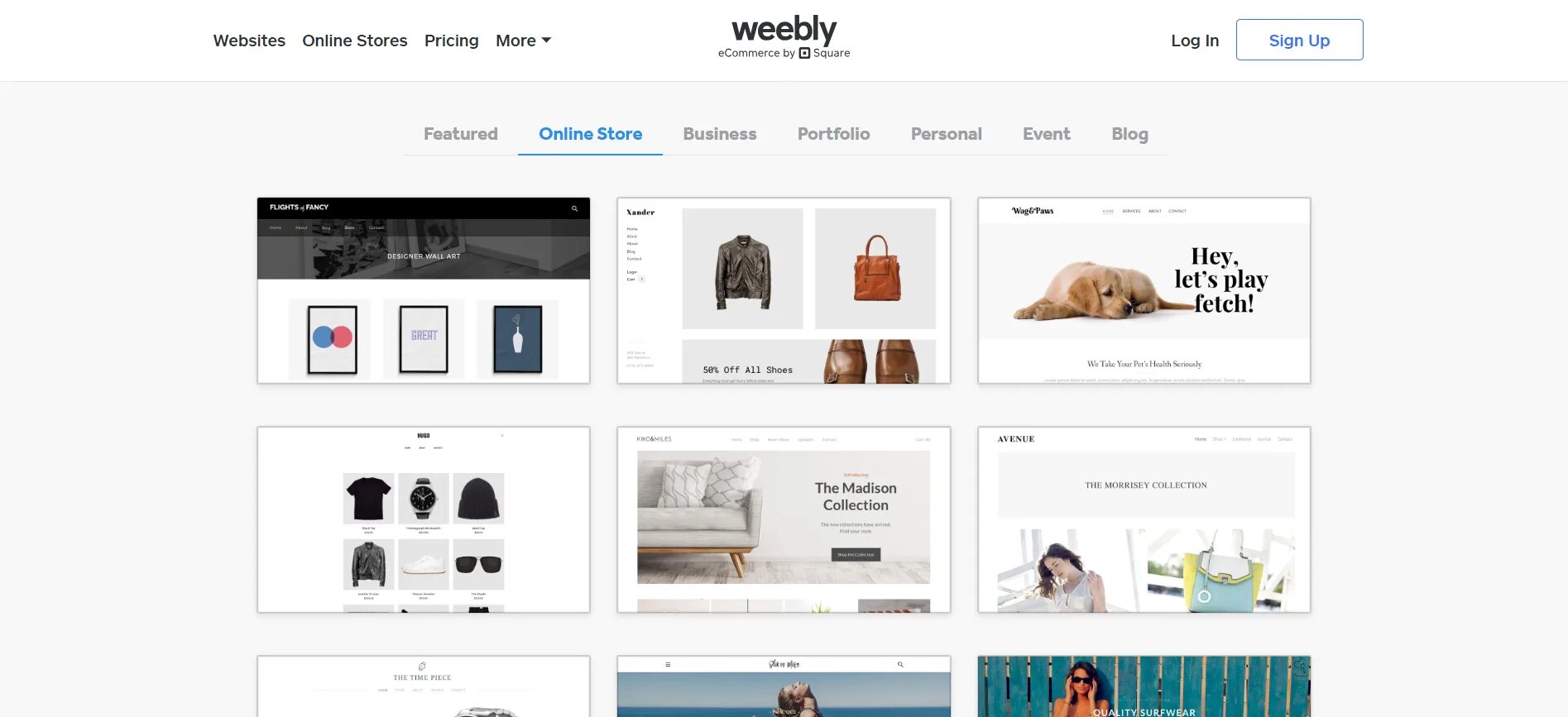The width and height of the screenshot is (1568, 717).
Task: Click the search icon in Flights of Fancy theme
Action: [574, 208]
